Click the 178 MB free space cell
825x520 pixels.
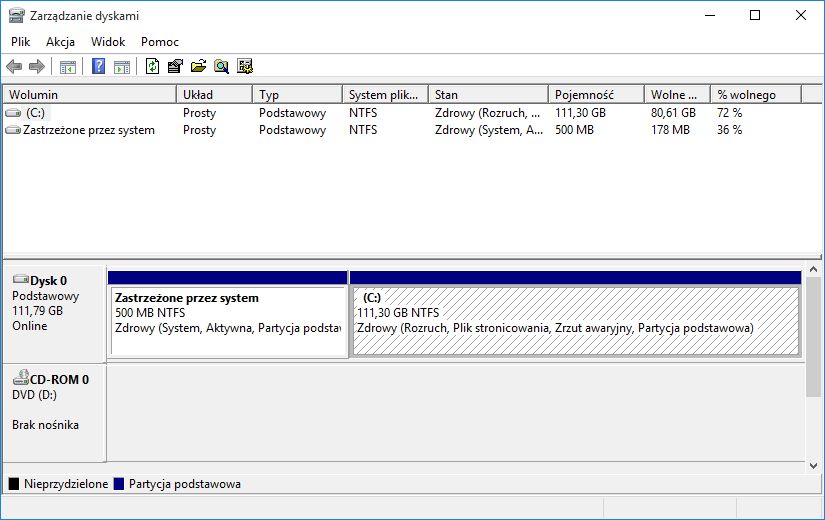click(x=670, y=130)
